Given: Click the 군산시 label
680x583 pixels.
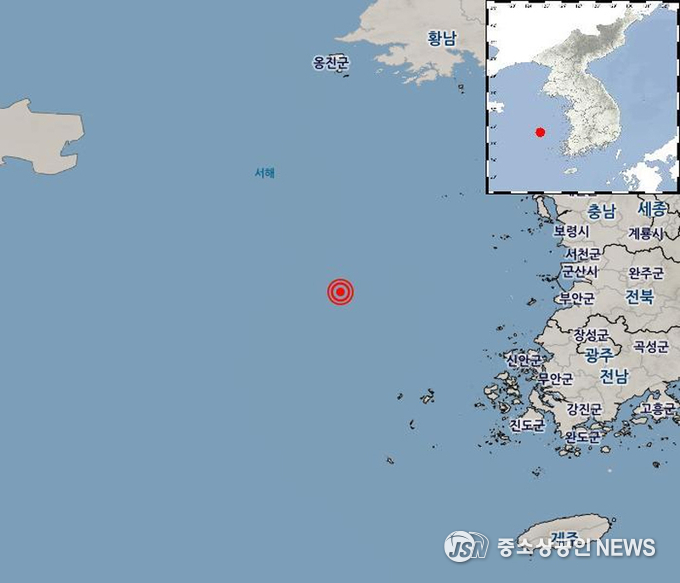Looking at the screenshot, I should coord(580,272).
